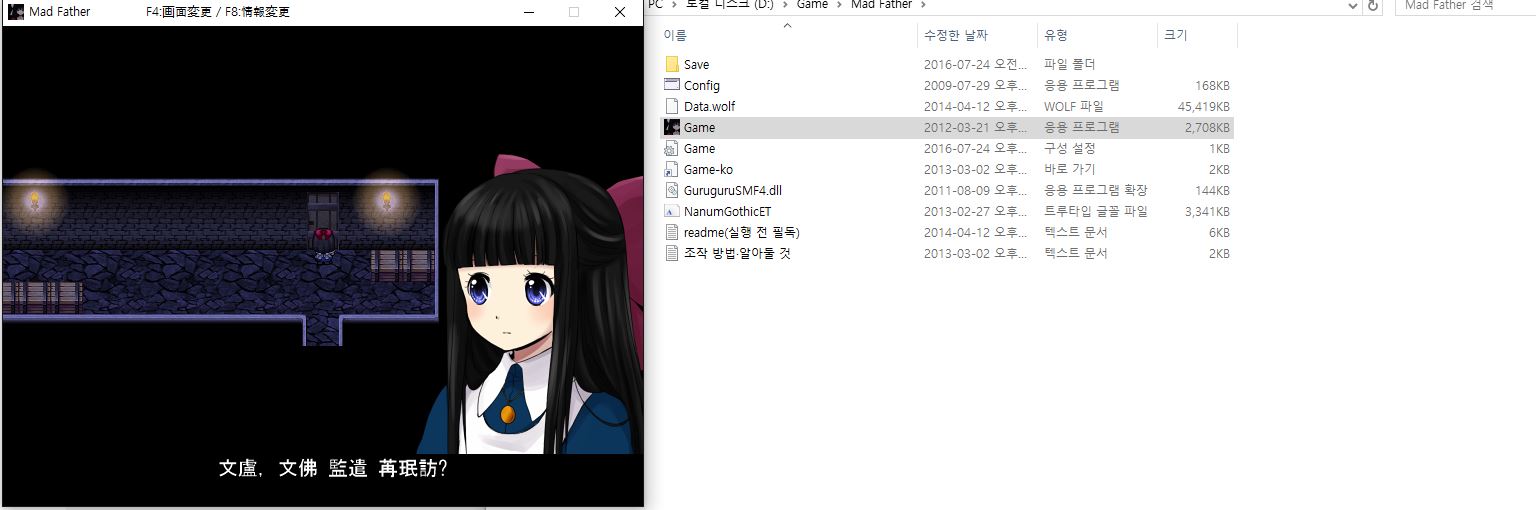The width and height of the screenshot is (1536, 510).
Task: Click the Game configuration settings file icon
Action: point(672,148)
